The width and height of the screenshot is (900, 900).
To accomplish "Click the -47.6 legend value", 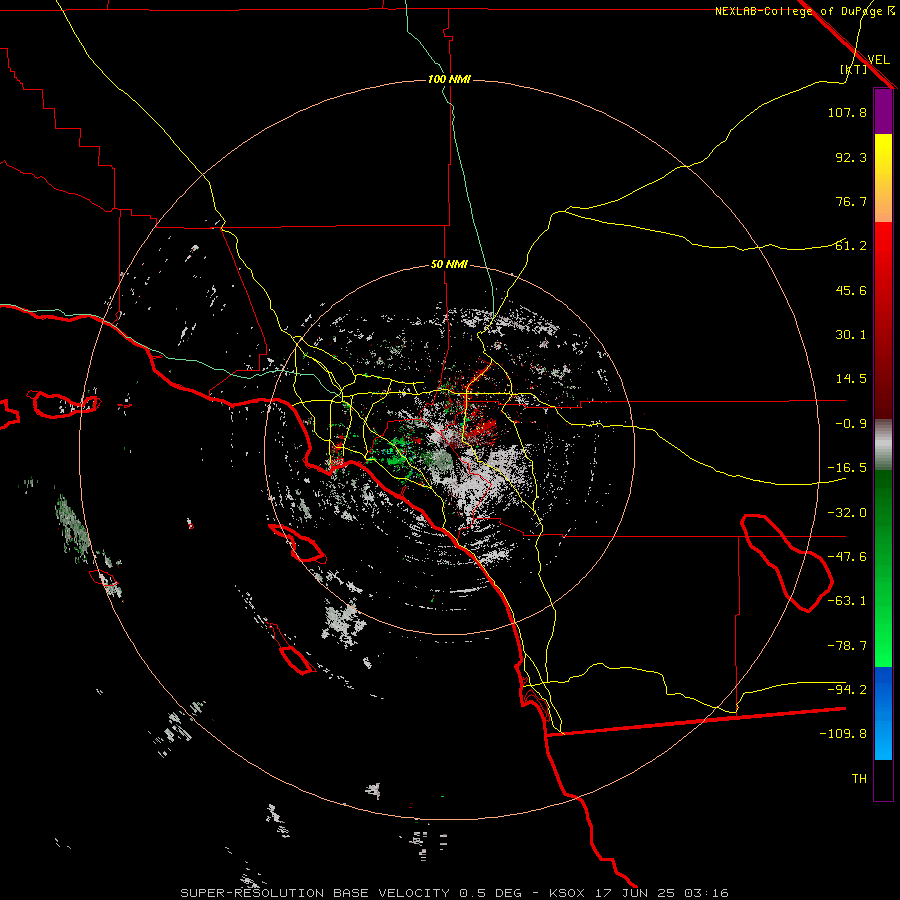I will pos(847,557).
